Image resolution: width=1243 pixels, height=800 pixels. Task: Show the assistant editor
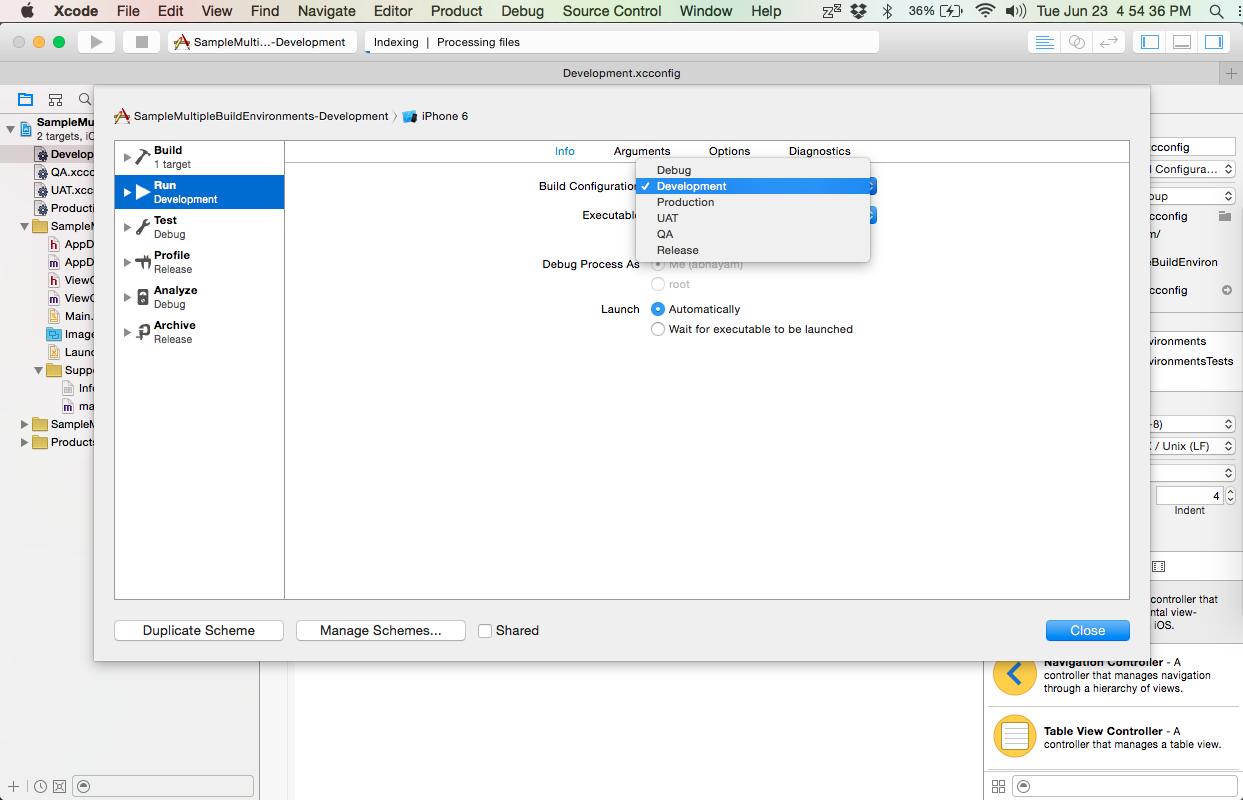coord(1076,42)
